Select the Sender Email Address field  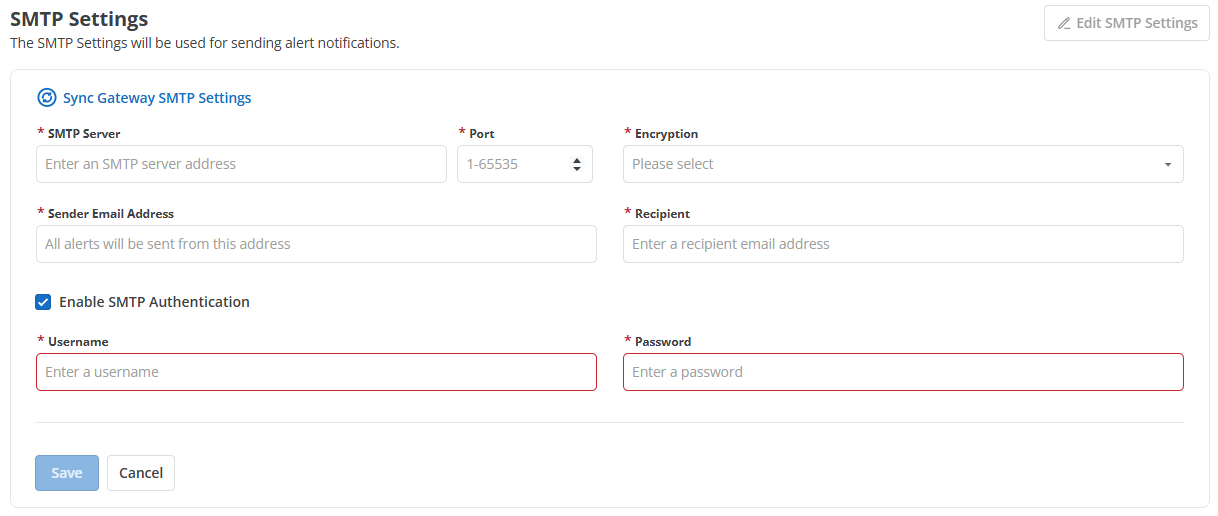tap(316, 244)
